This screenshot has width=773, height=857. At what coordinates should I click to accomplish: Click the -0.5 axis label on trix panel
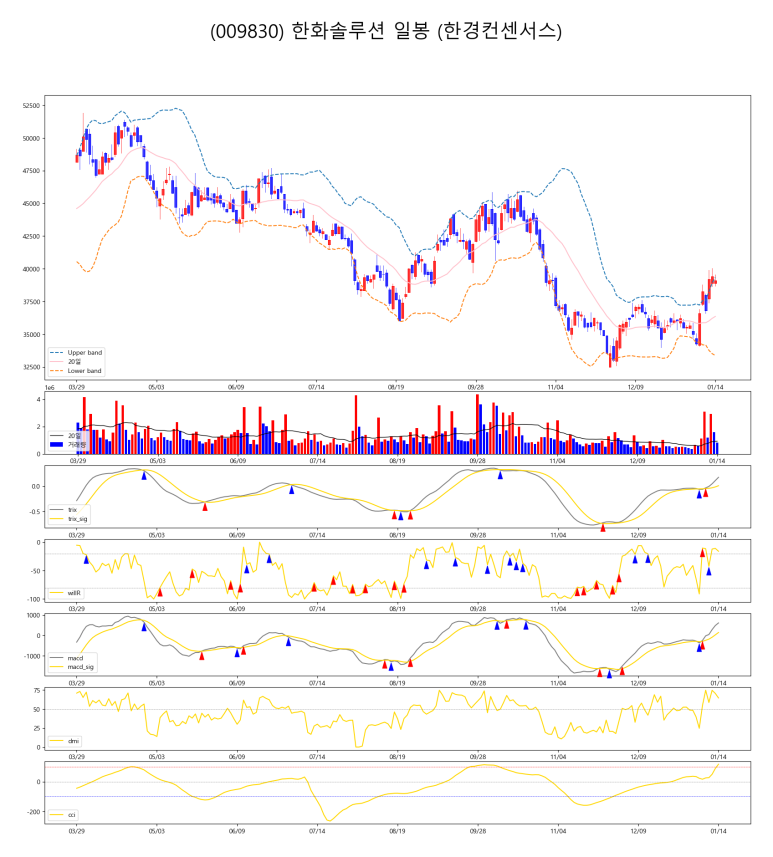35,512
